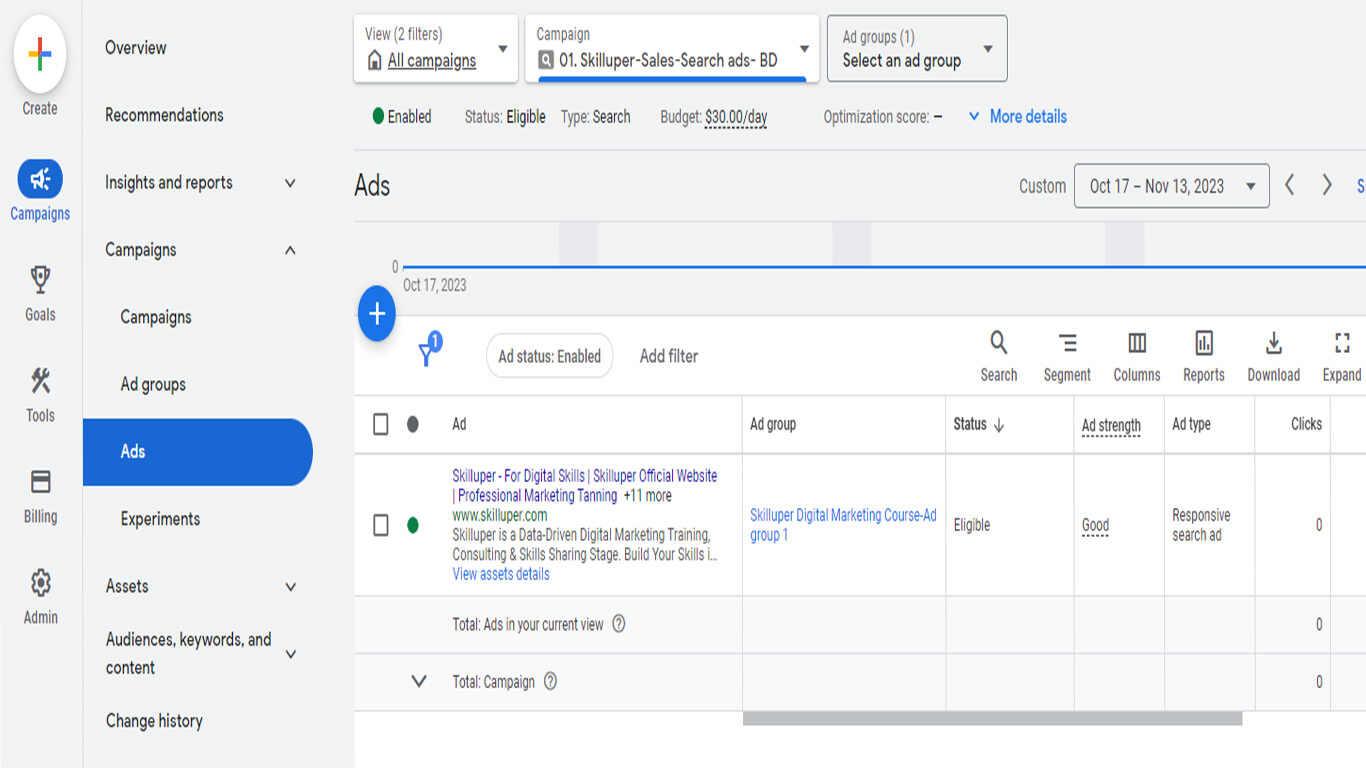Click the $30.00/day budget link

tap(736, 117)
